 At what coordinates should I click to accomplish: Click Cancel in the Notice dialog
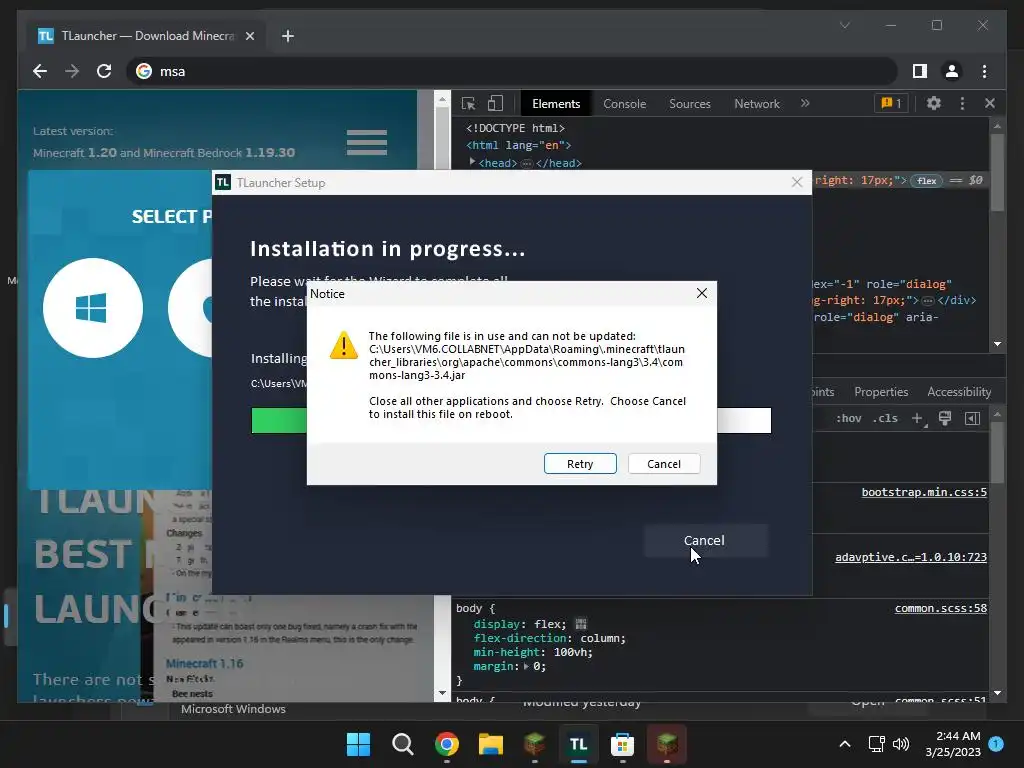(x=664, y=464)
